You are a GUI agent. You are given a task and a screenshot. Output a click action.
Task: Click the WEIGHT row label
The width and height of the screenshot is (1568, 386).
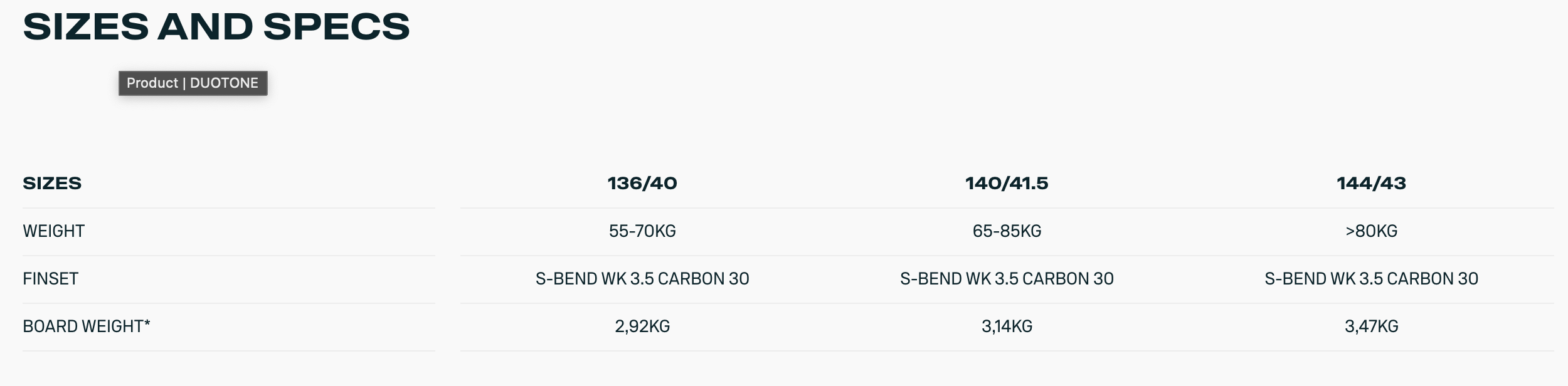pos(53,231)
